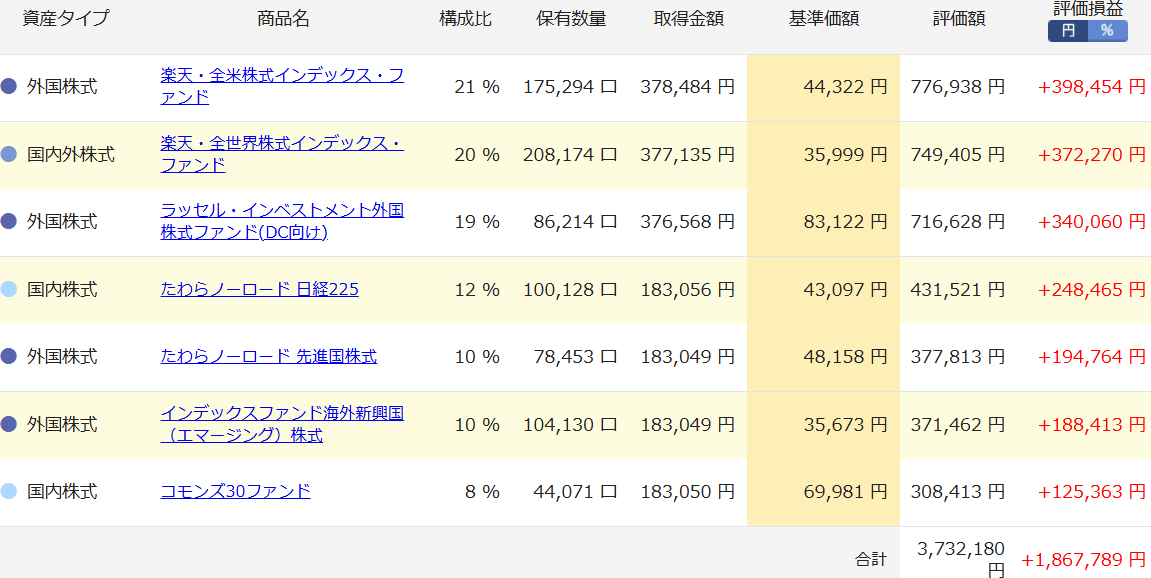The width and height of the screenshot is (1151, 578).
Task: Open たわらノーロード 日経225 link
Action: 259,289
